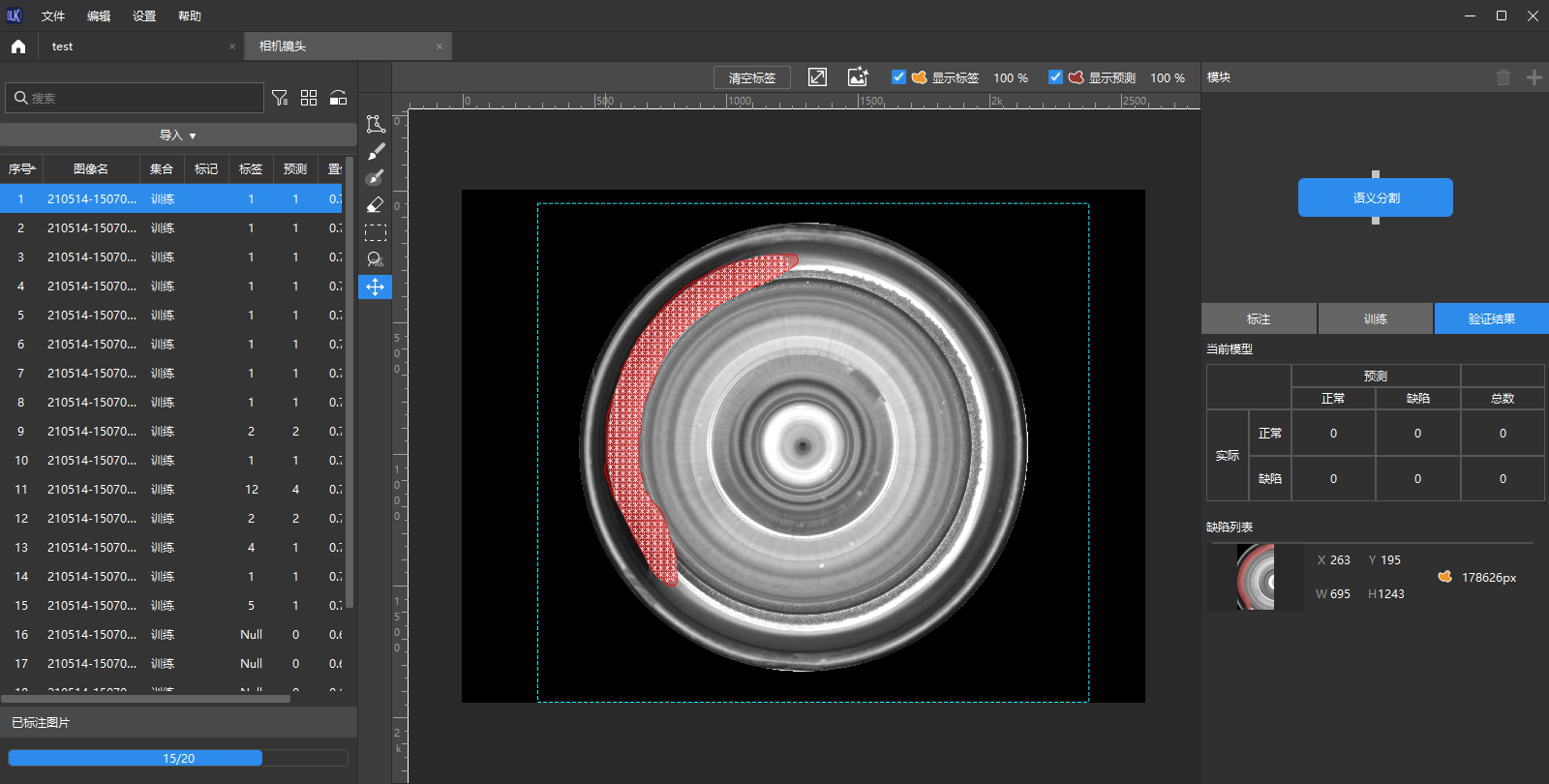Switch to the 标注 tab
This screenshot has width=1549, height=784.
pos(1259,318)
